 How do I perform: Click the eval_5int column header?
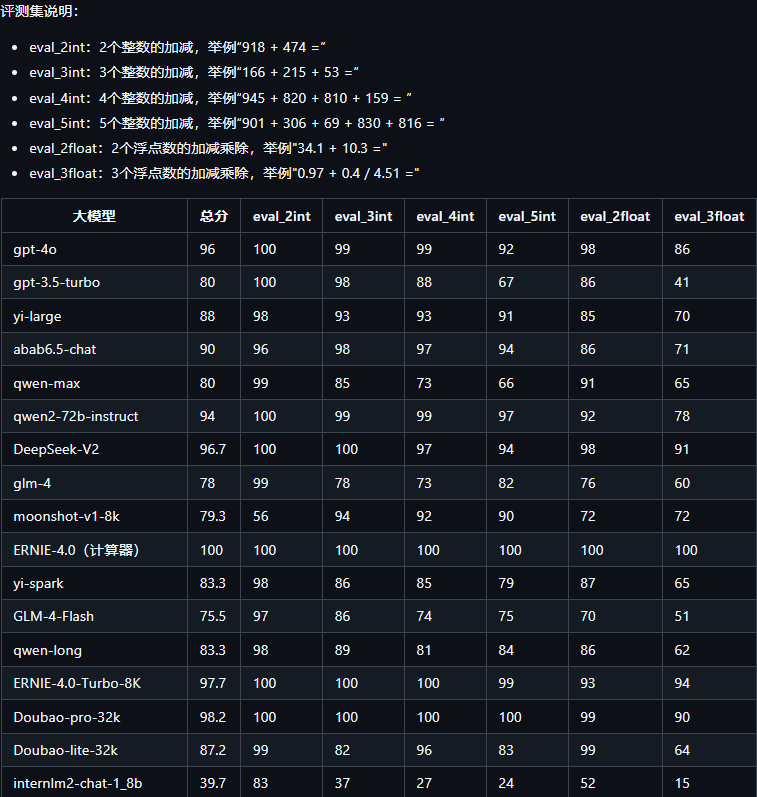[x=526, y=216]
